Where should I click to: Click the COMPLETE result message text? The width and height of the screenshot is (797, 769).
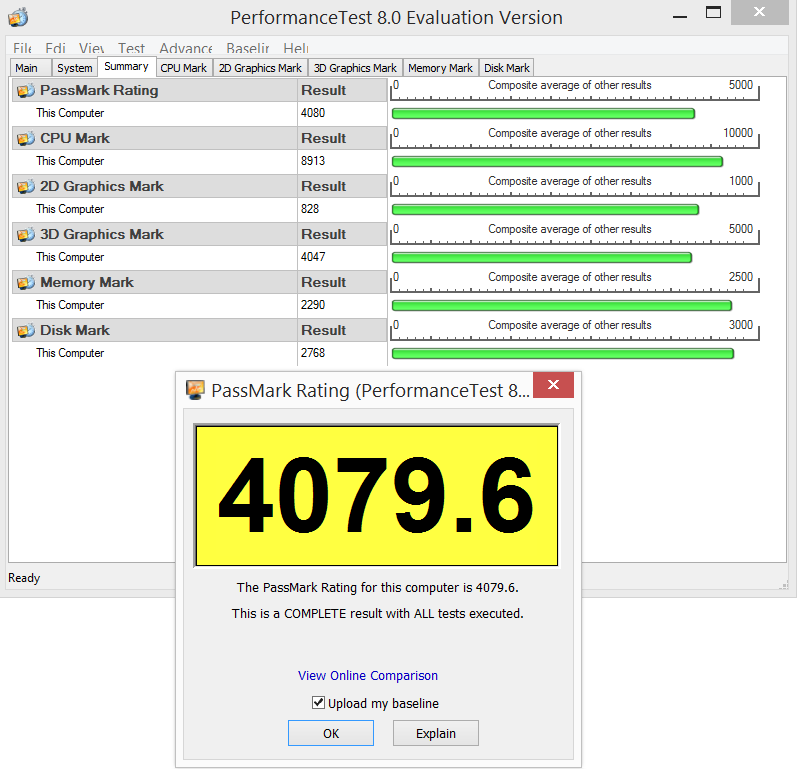[378, 613]
